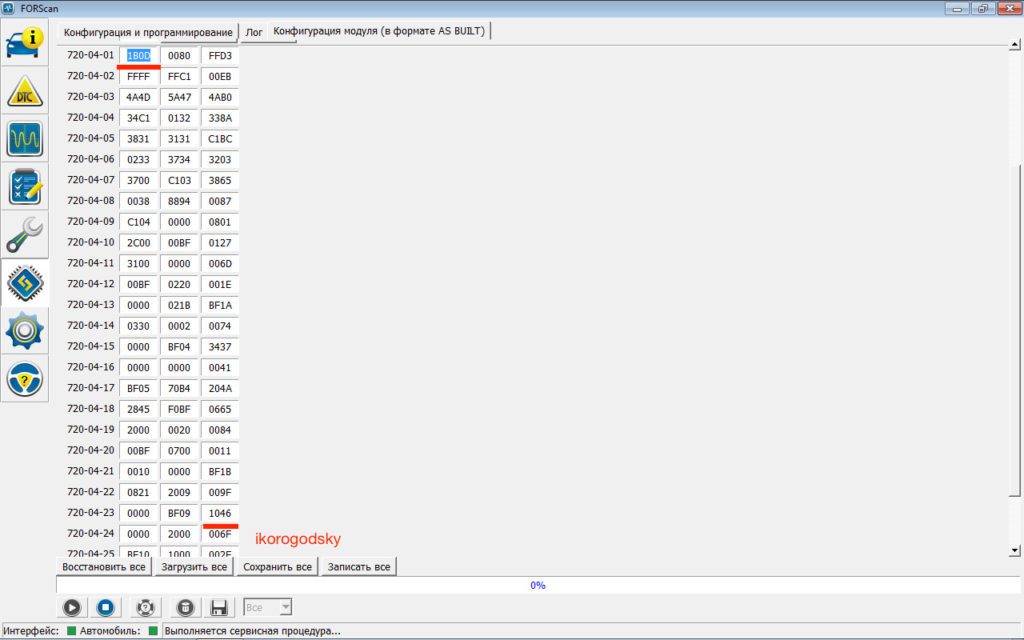Open the gear settings section
This screenshot has height=640, width=1024.
pyautogui.click(x=25, y=330)
